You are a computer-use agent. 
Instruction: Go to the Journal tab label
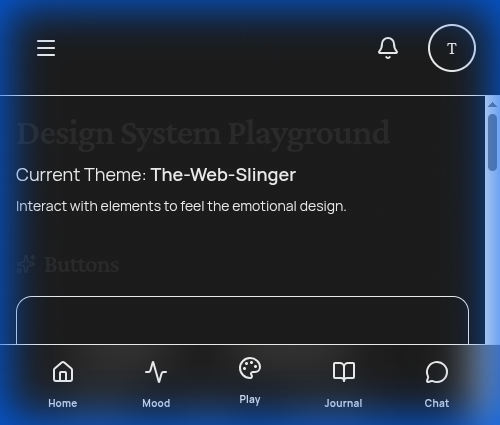(x=343, y=403)
